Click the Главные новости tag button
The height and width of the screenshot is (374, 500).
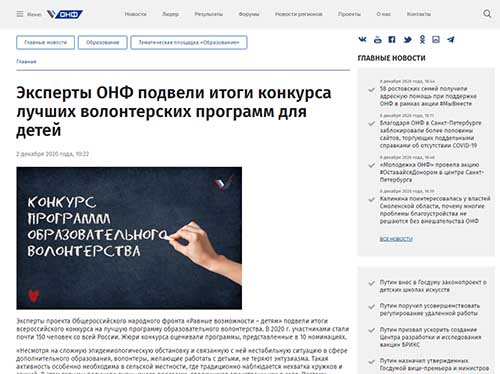(x=45, y=42)
